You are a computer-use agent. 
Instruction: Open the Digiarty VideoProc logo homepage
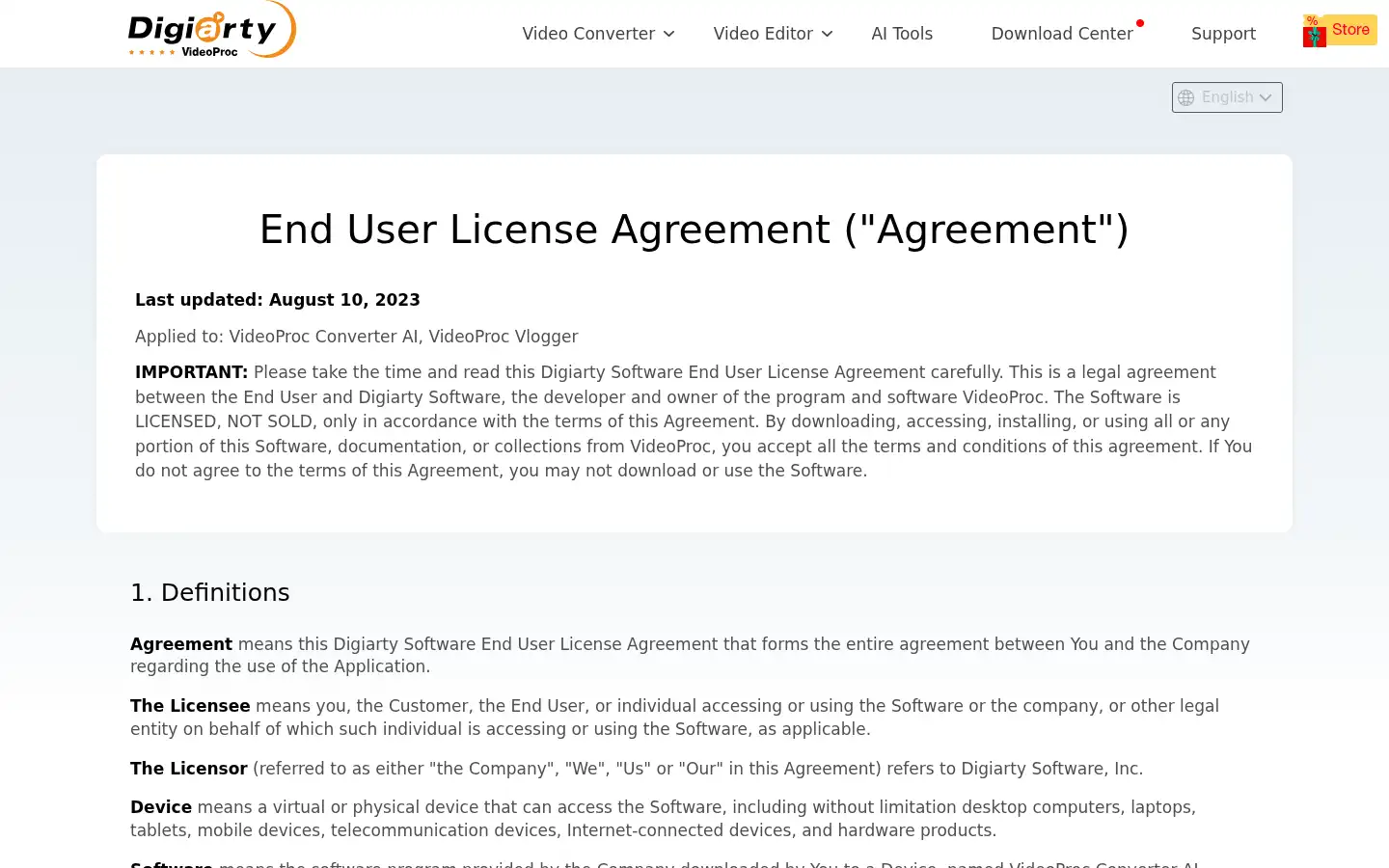point(211,30)
